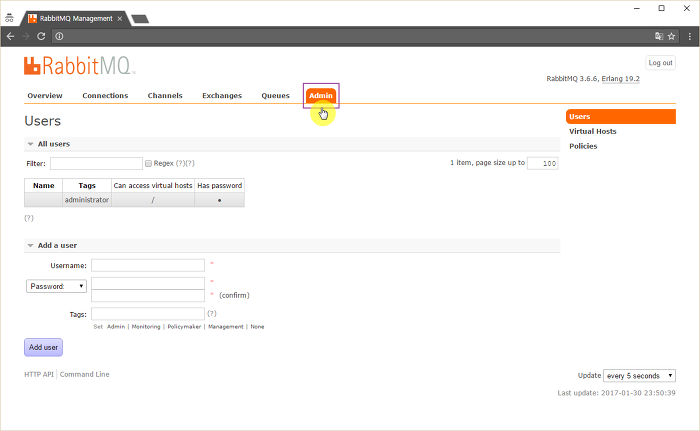700x431 pixels.
Task: Reload the page with refresh icon
Action: pos(41,36)
